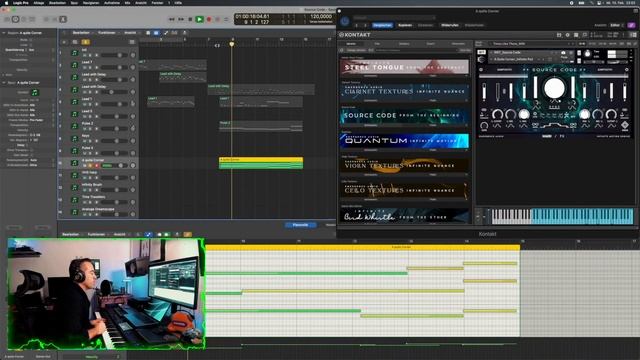Open the Hilfe menu
The image size is (640, 360).
(178, 2)
